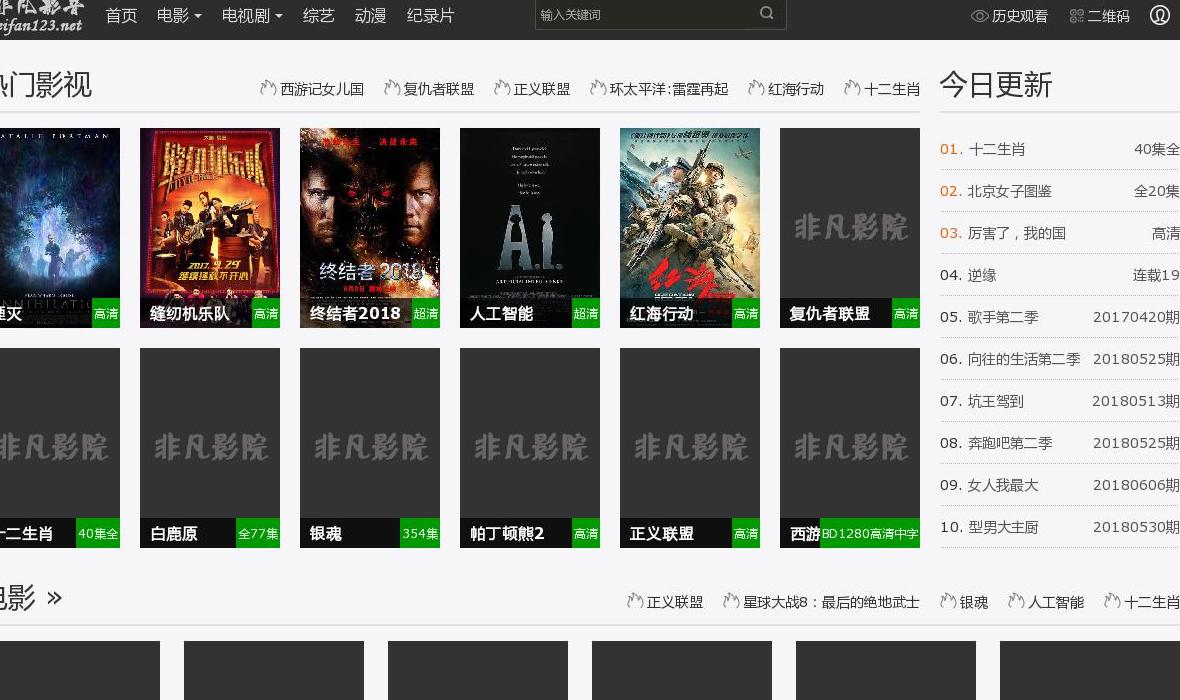This screenshot has height=700, width=1180.
Task: Open the 动漫 navigation item
Action: (x=370, y=15)
